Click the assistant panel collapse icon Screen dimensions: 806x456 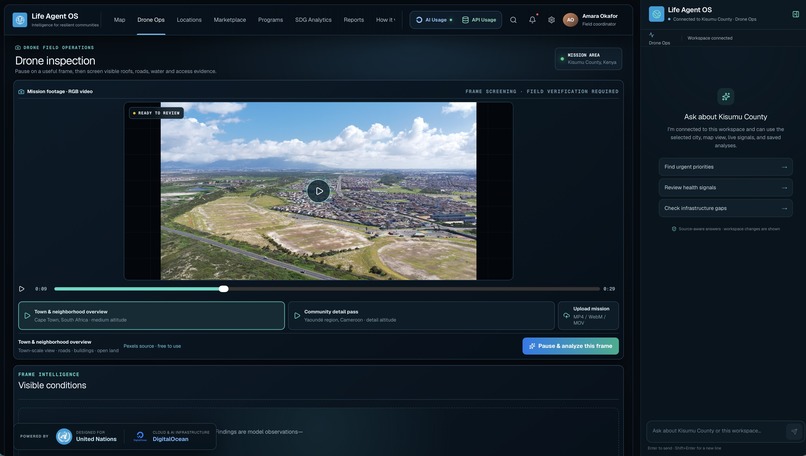click(x=795, y=14)
